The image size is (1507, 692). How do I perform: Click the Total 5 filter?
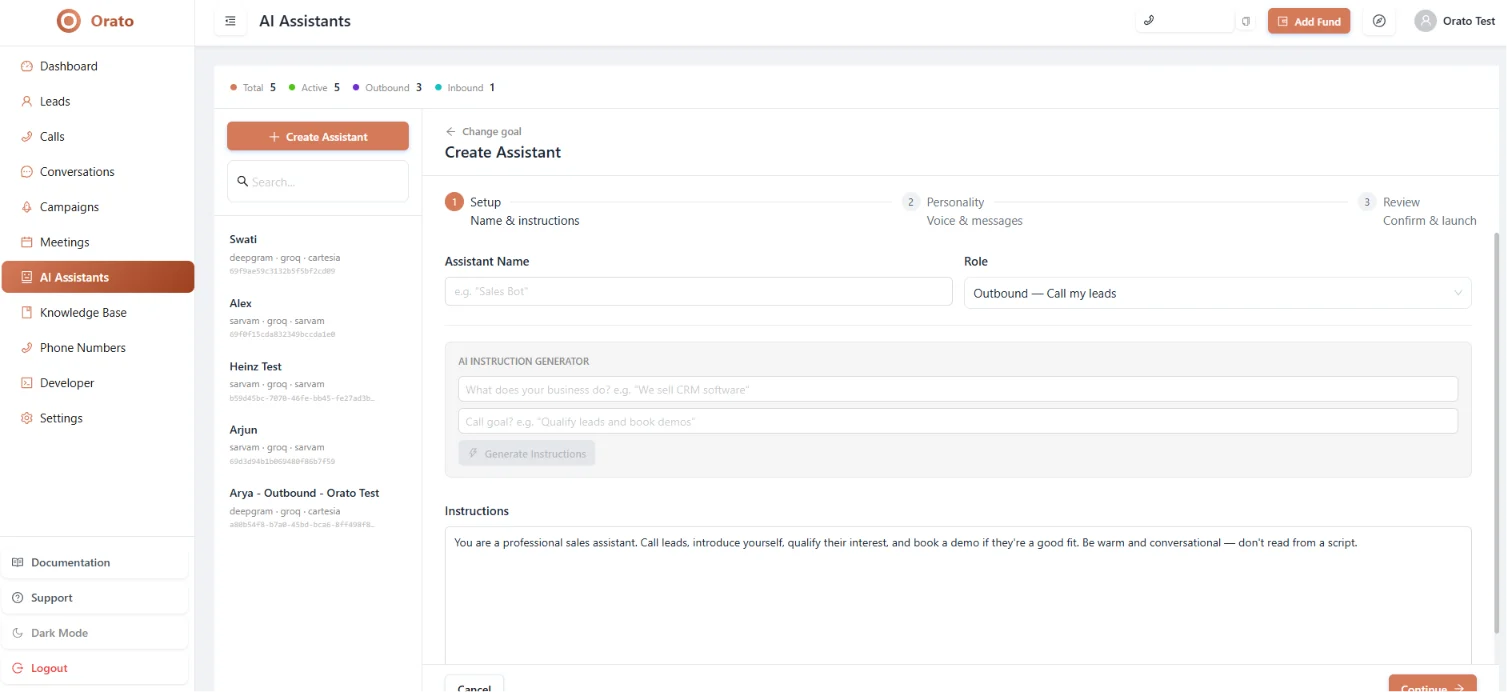pyautogui.click(x=253, y=87)
